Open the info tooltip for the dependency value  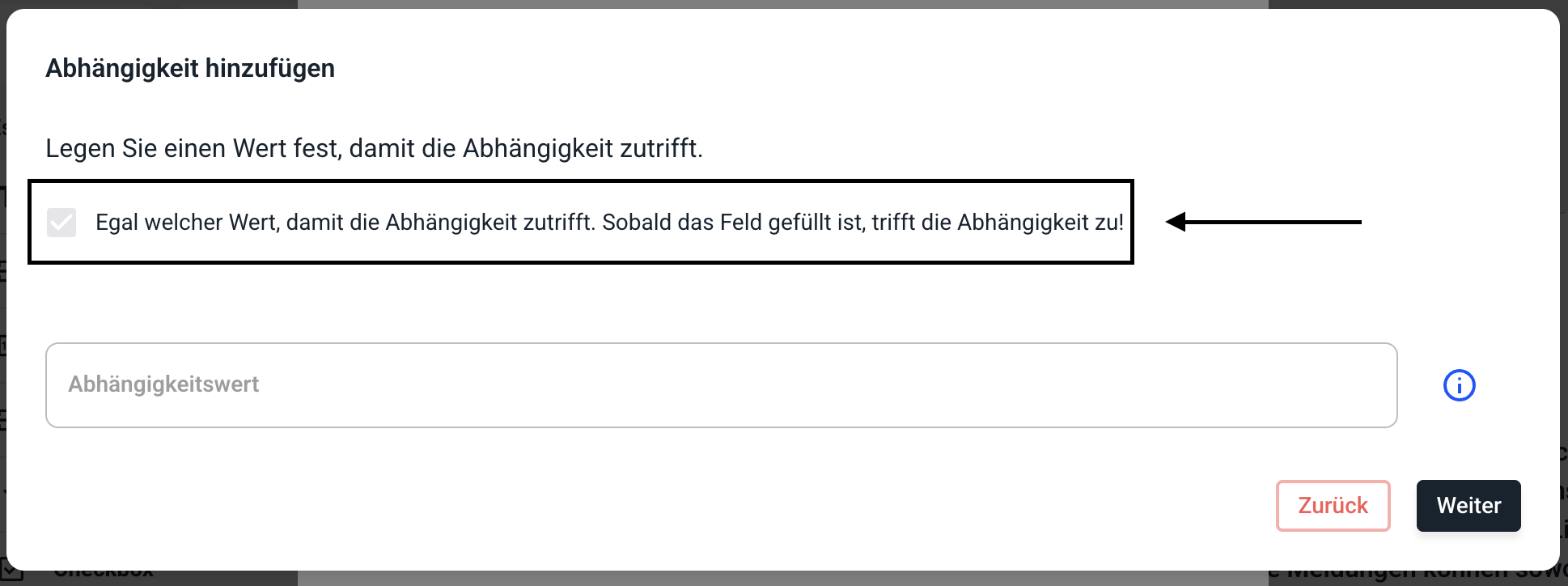[1459, 385]
